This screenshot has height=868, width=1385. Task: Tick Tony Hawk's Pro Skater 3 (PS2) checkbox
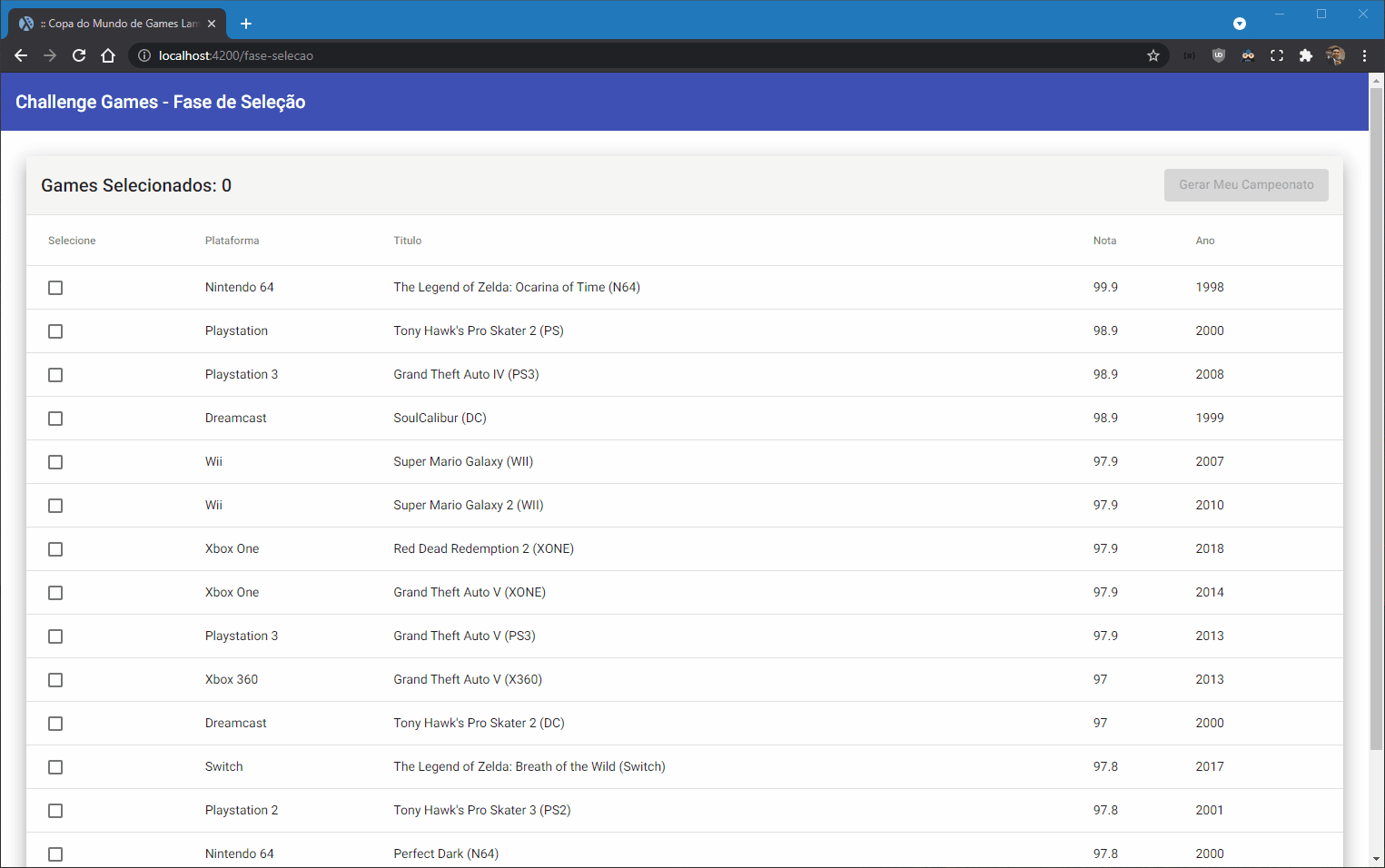tap(55, 811)
